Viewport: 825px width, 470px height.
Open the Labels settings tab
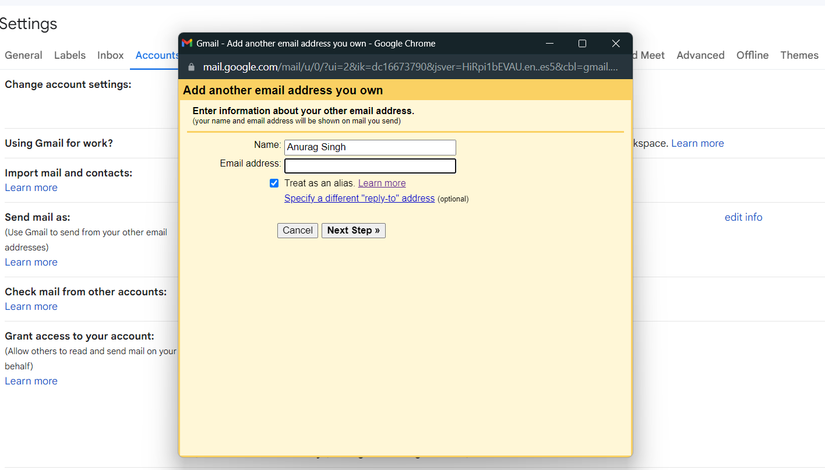(x=69, y=55)
